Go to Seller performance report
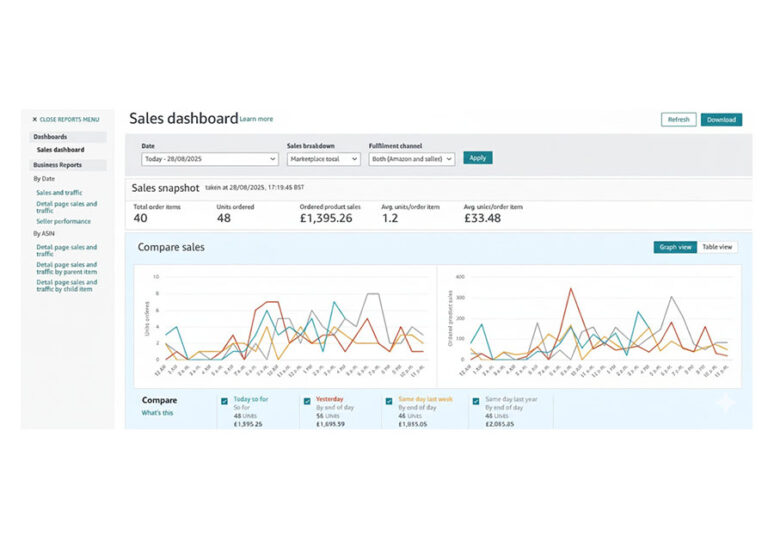This screenshot has width=768, height=536. 63,221
